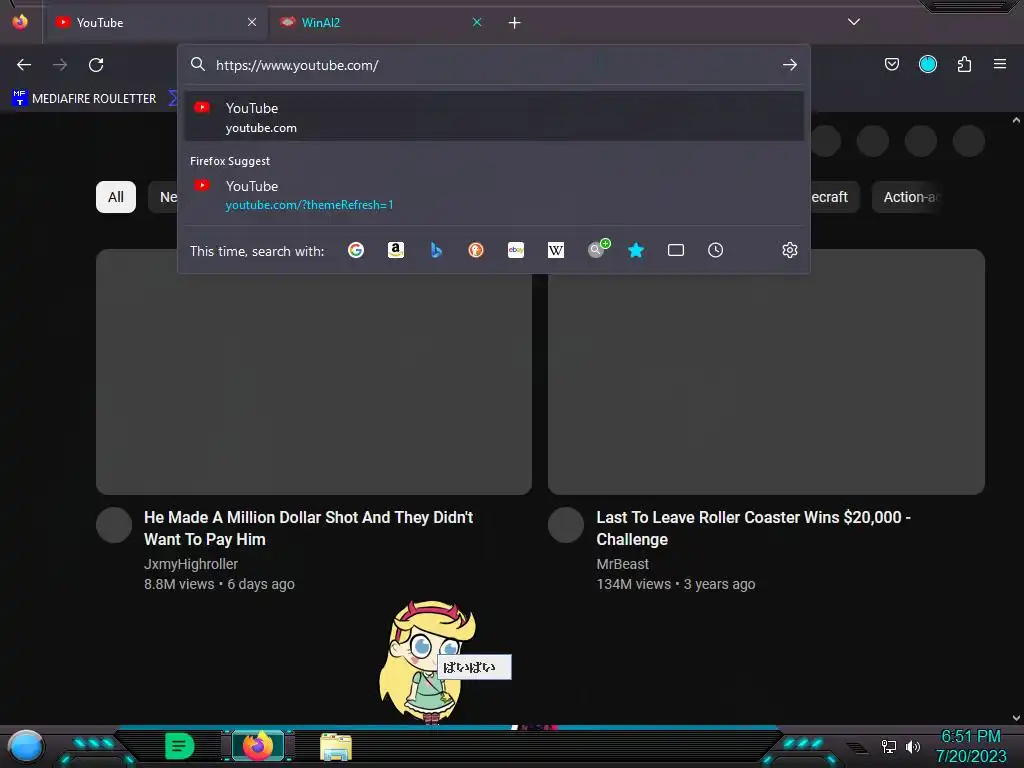Select the All filter chip

(116, 197)
